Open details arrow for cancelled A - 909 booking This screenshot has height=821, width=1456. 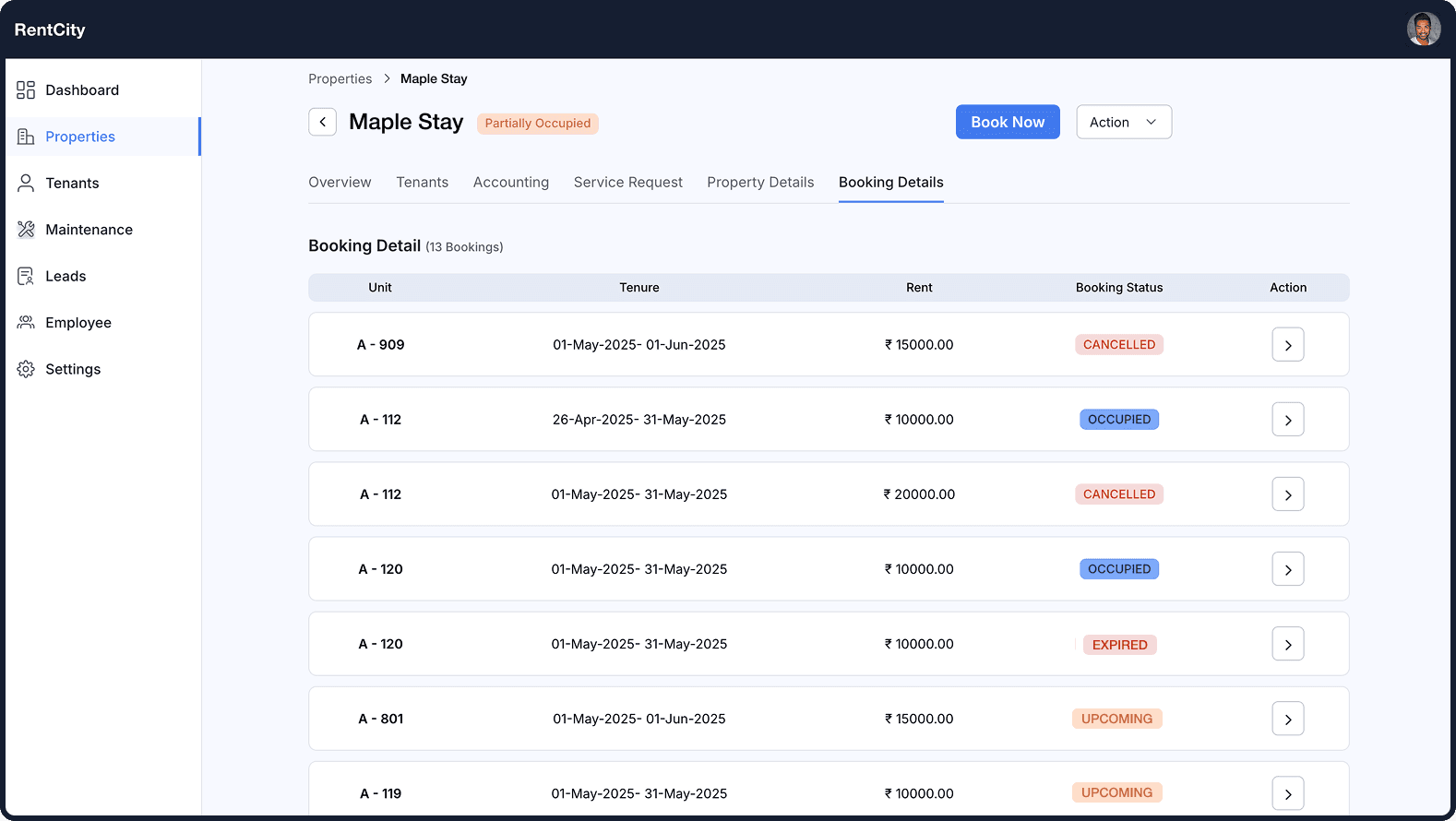pyautogui.click(x=1287, y=345)
